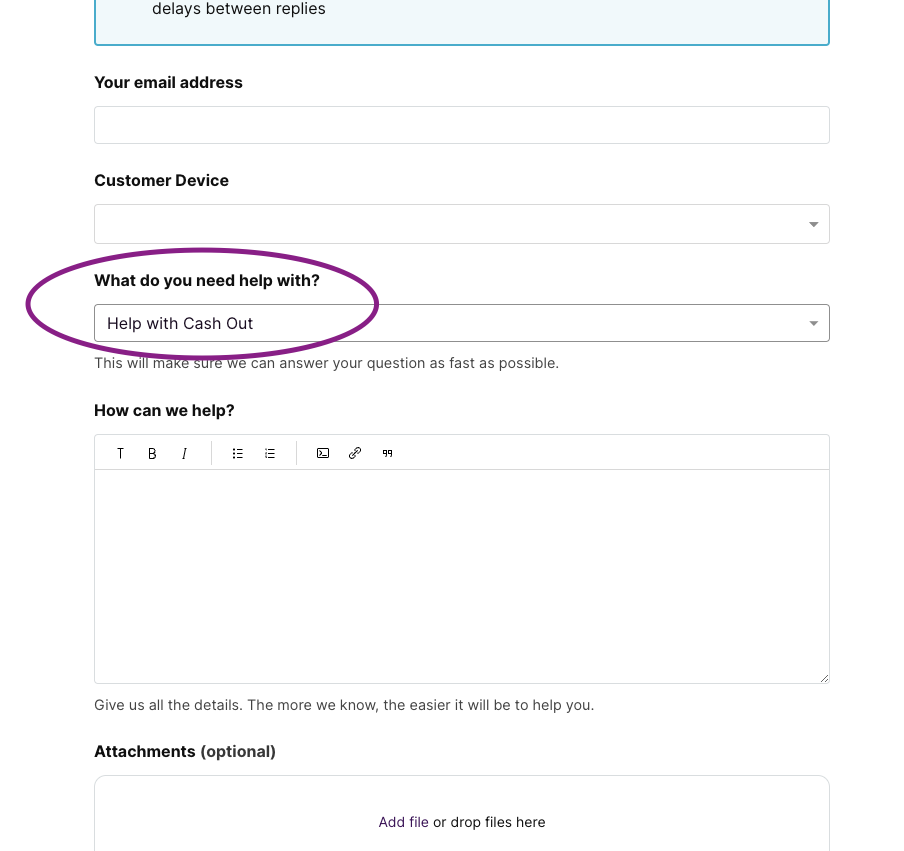Click the dropdown arrow beside Help with Cash Out
Image resolution: width=904 pixels, height=851 pixels.
813,323
